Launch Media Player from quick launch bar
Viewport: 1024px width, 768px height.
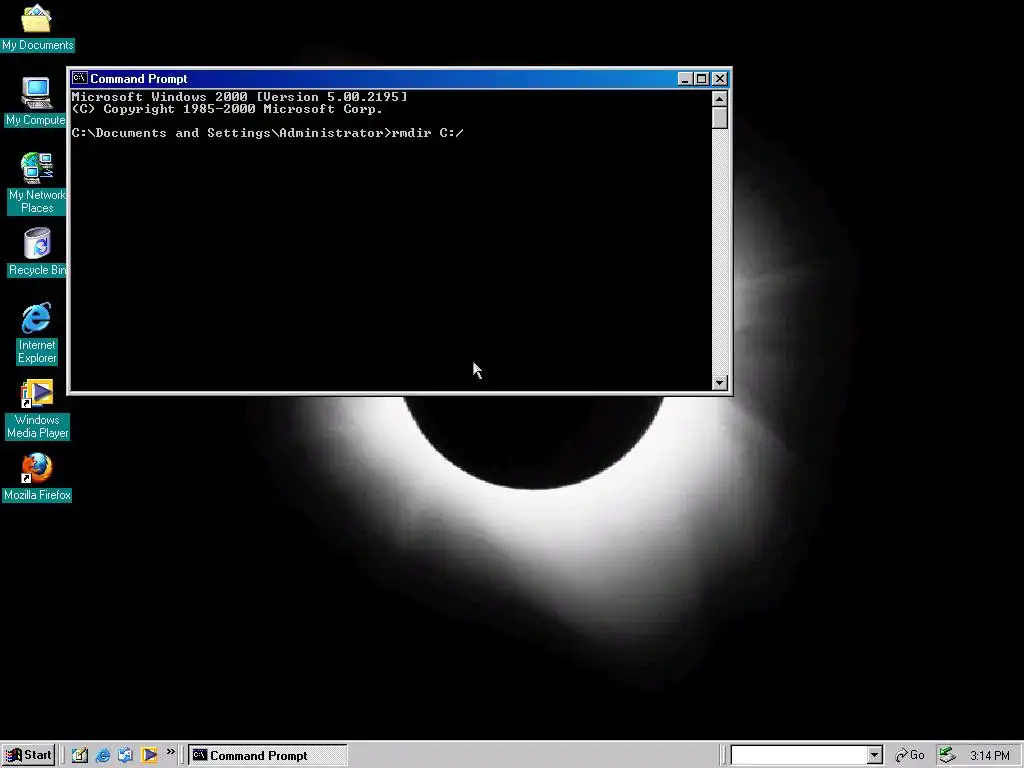coord(149,755)
